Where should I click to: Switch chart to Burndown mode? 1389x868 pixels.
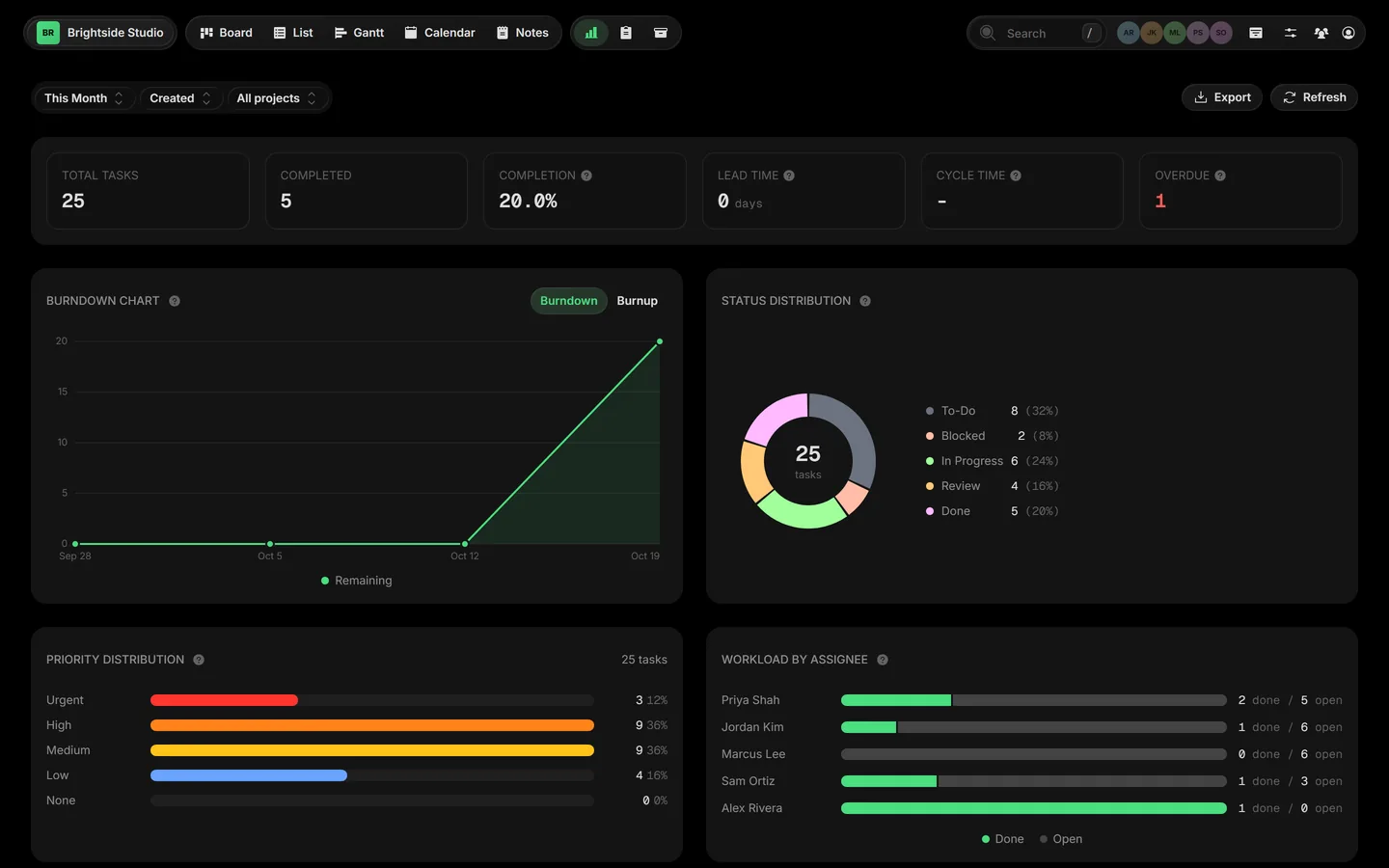[x=569, y=301]
